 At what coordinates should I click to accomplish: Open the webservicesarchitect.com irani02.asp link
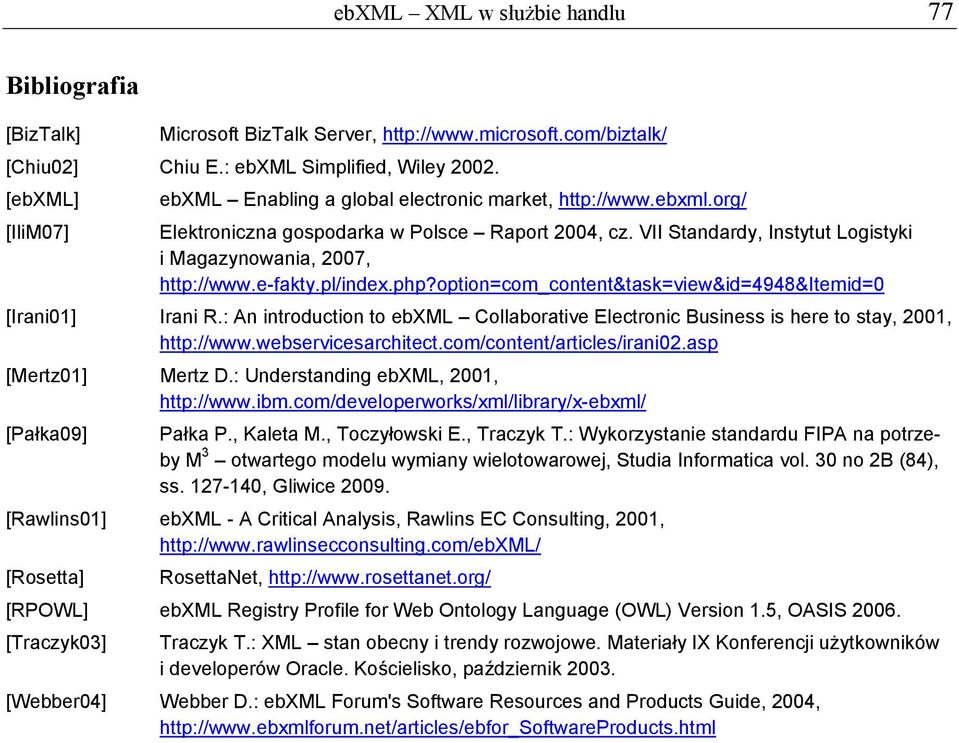tap(439, 342)
